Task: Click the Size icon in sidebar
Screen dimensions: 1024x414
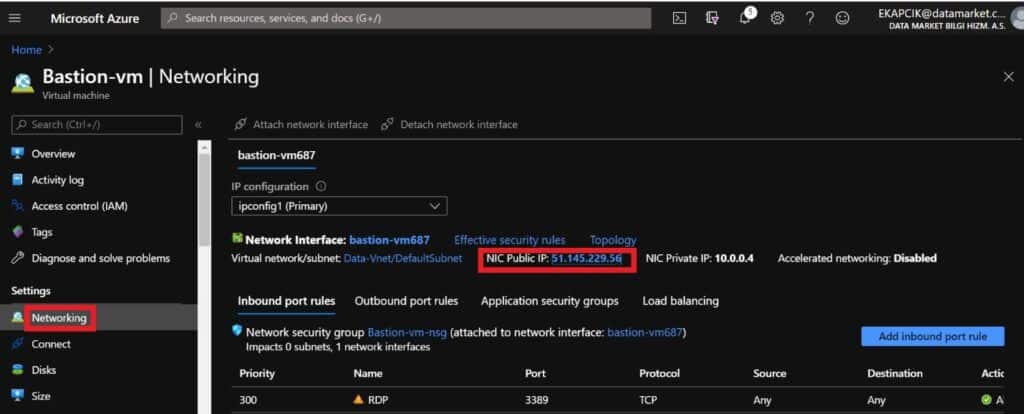Action: point(18,396)
